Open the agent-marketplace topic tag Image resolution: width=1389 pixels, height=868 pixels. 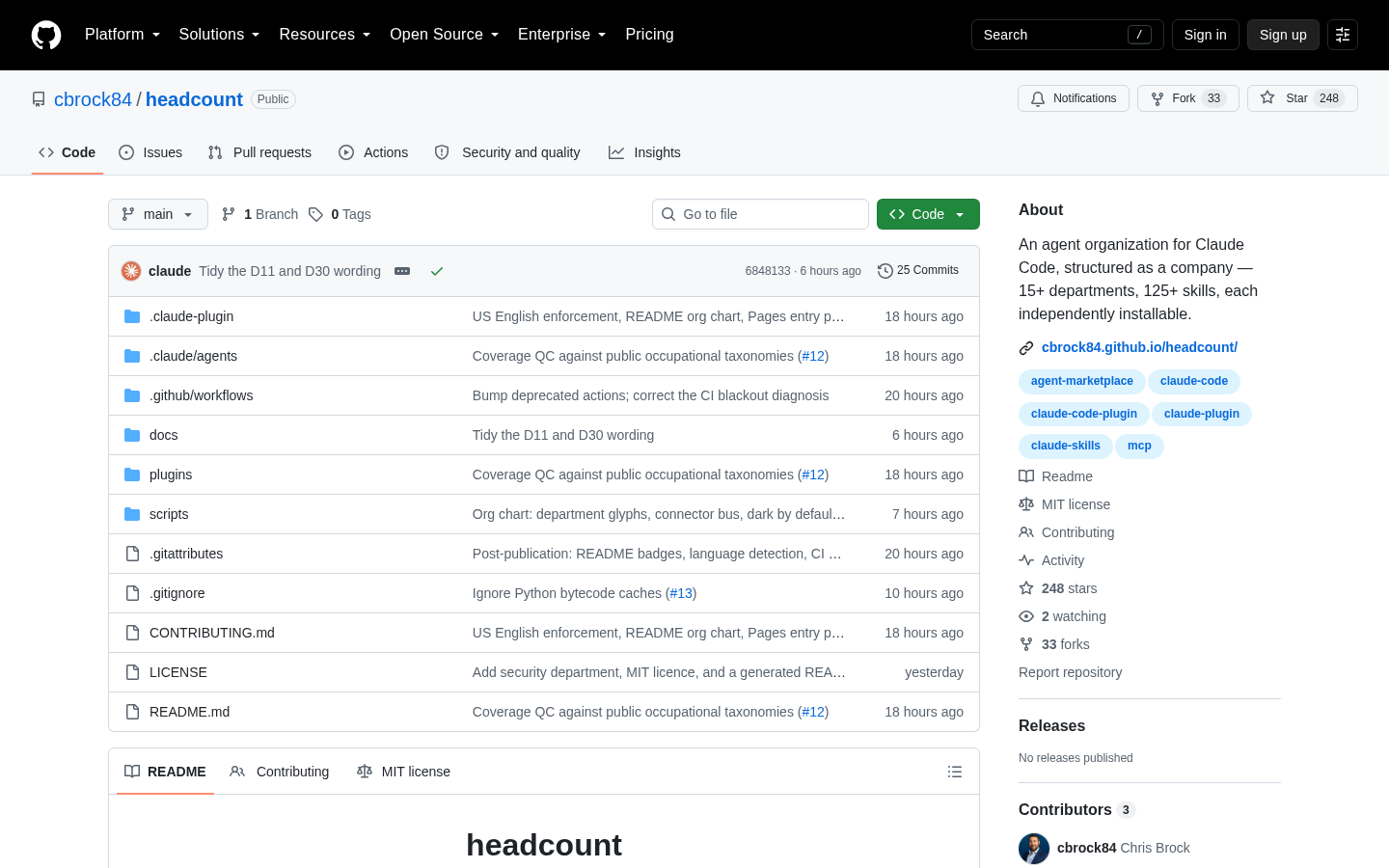click(1081, 381)
